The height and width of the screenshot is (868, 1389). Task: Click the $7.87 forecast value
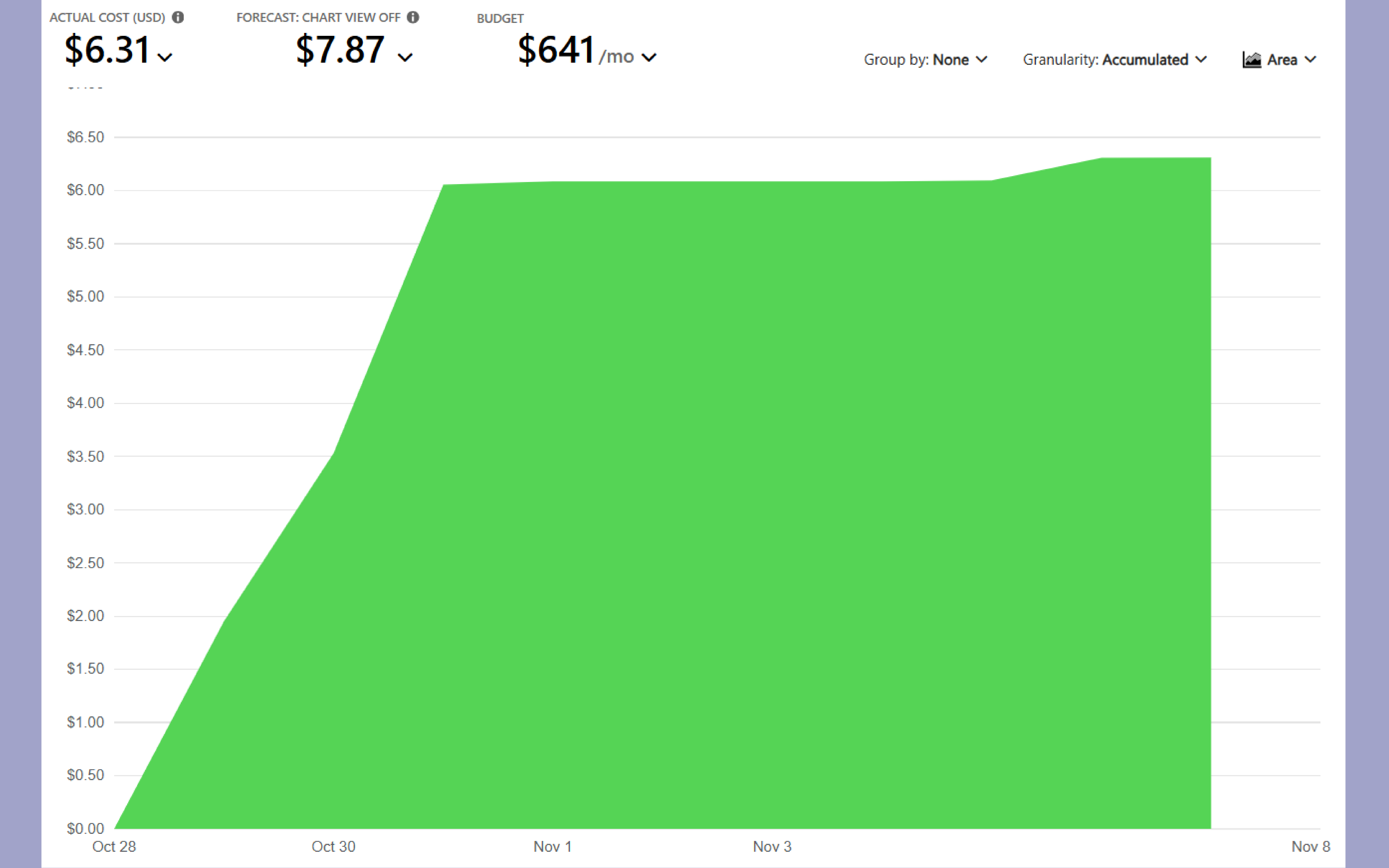pyautogui.click(x=340, y=50)
